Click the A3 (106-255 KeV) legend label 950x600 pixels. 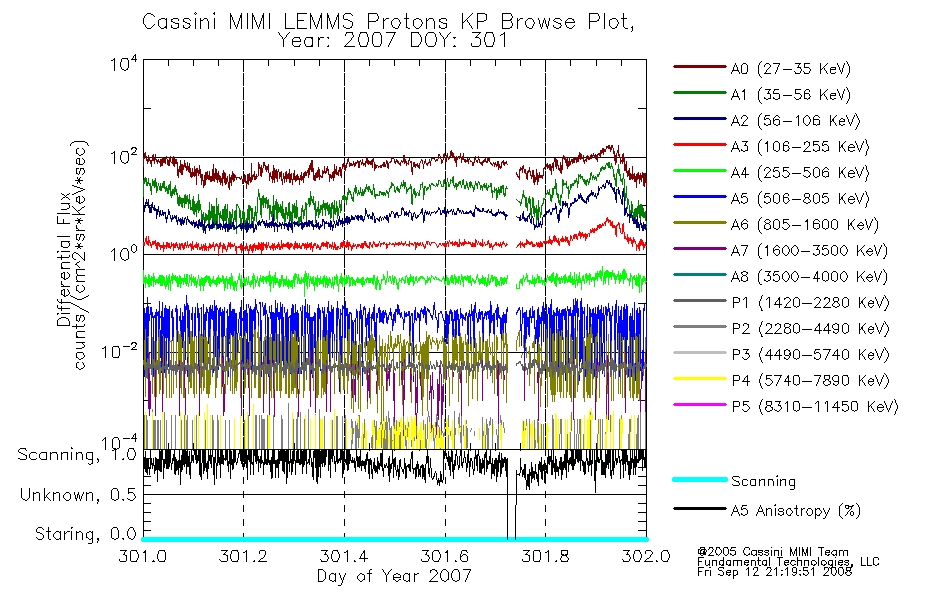800,147
